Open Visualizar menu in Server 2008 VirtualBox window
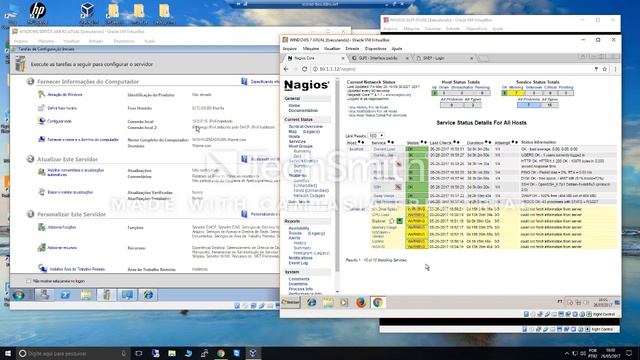Screen dimensions: 640x360 [x=71, y=41]
